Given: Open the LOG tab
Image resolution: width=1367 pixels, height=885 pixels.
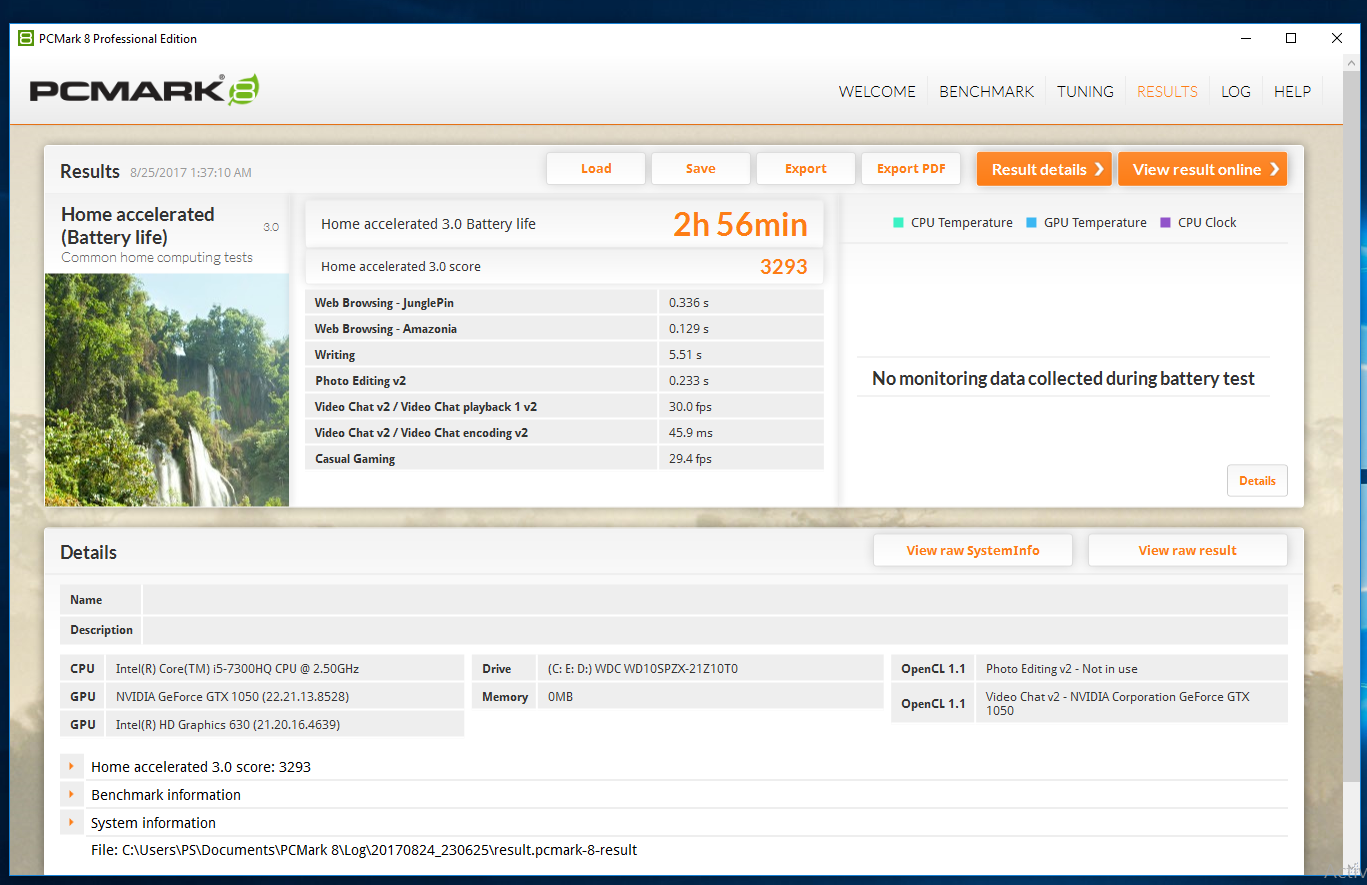Looking at the screenshot, I should coord(1235,91).
